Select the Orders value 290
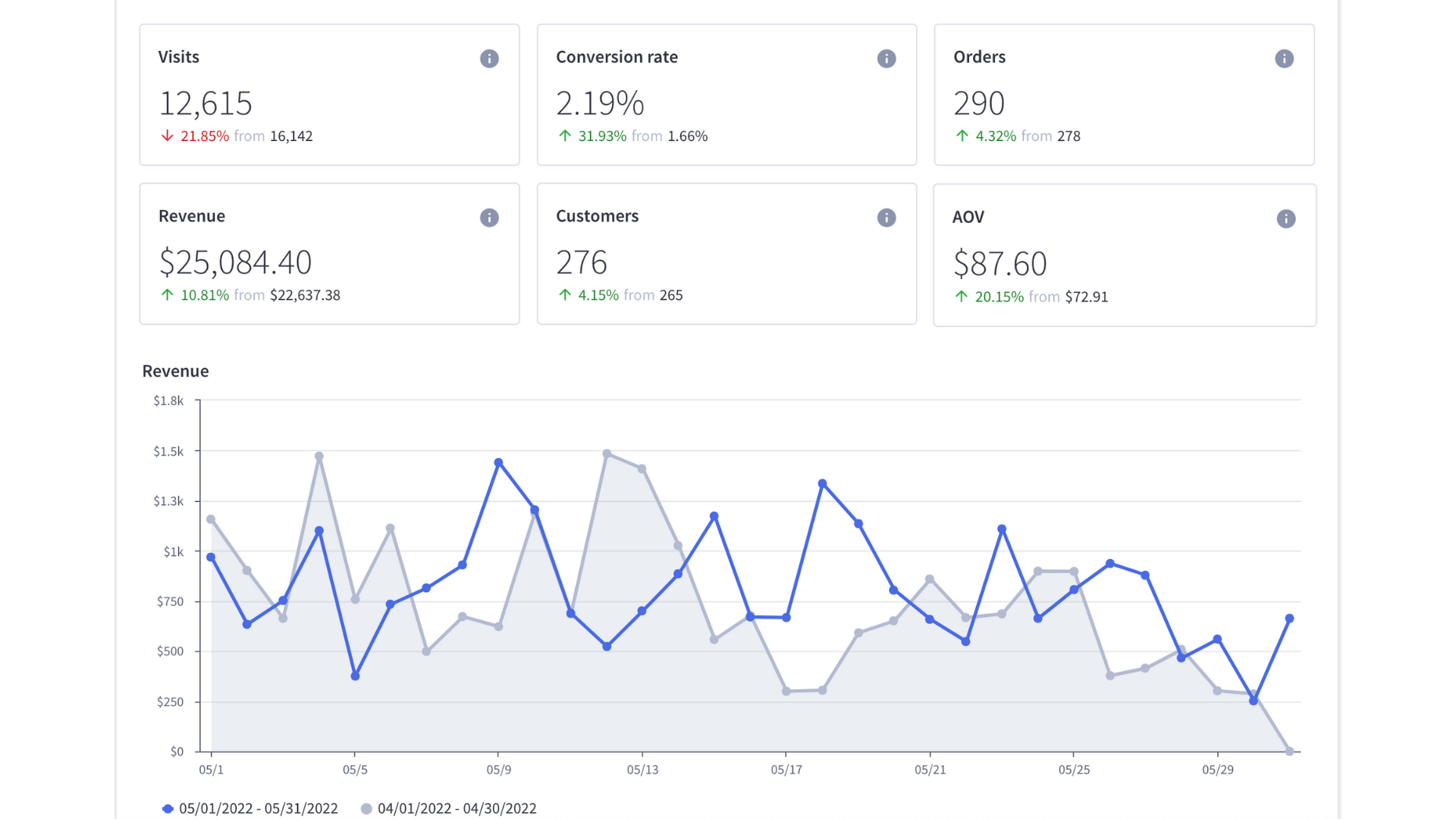The height and width of the screenshot is (819, 1456). pyautogui.click(x=979, y=103)
